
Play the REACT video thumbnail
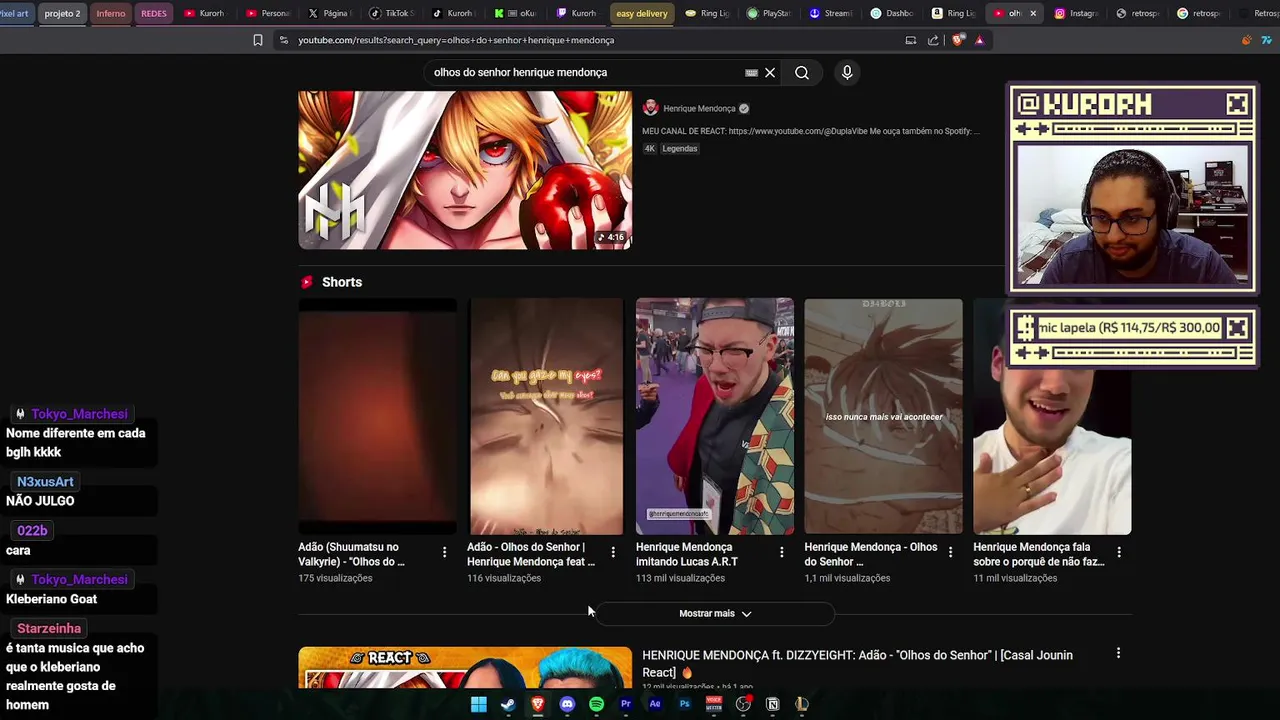465,668
